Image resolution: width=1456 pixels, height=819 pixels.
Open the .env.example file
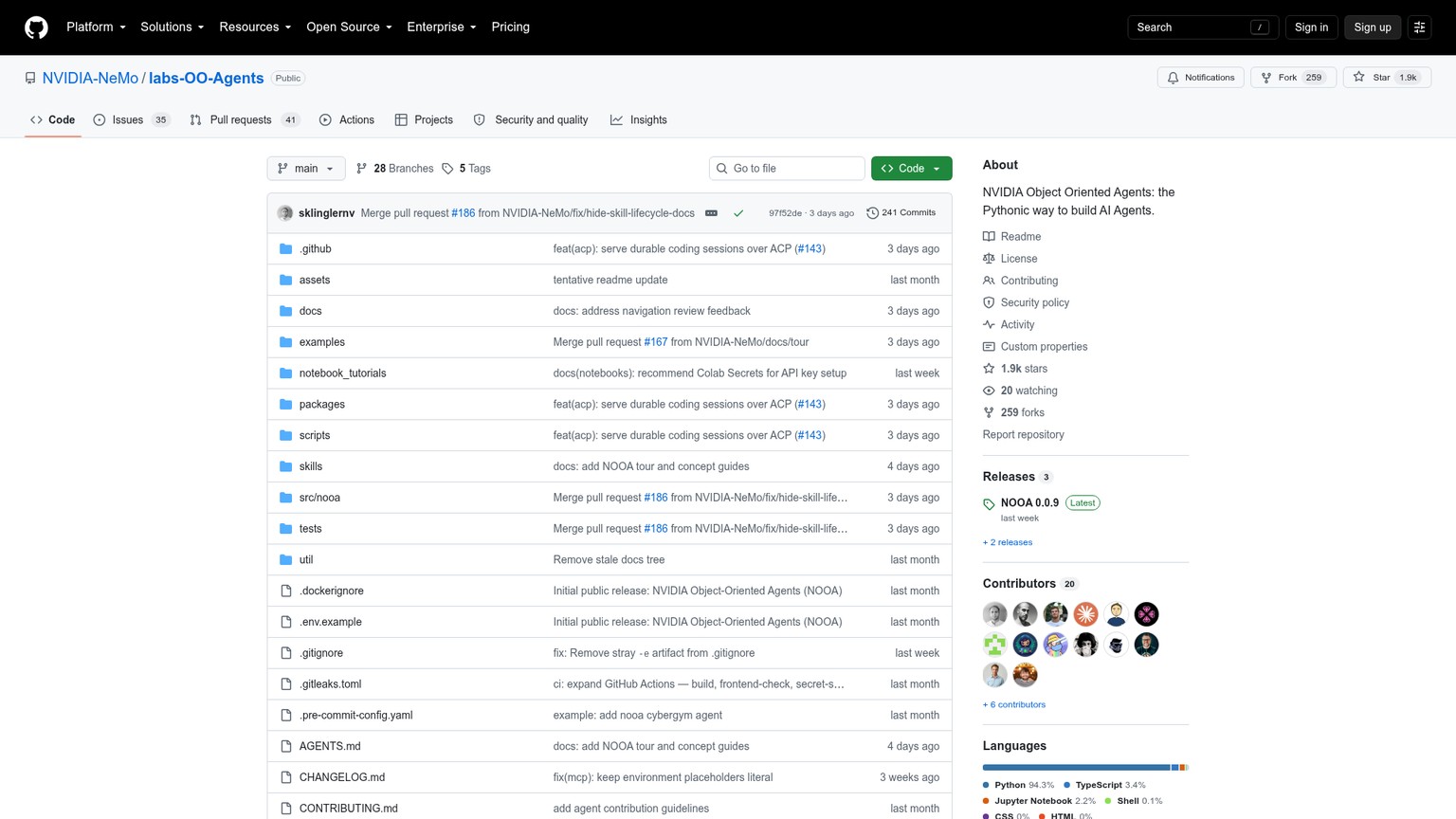[x=330, y=622]
